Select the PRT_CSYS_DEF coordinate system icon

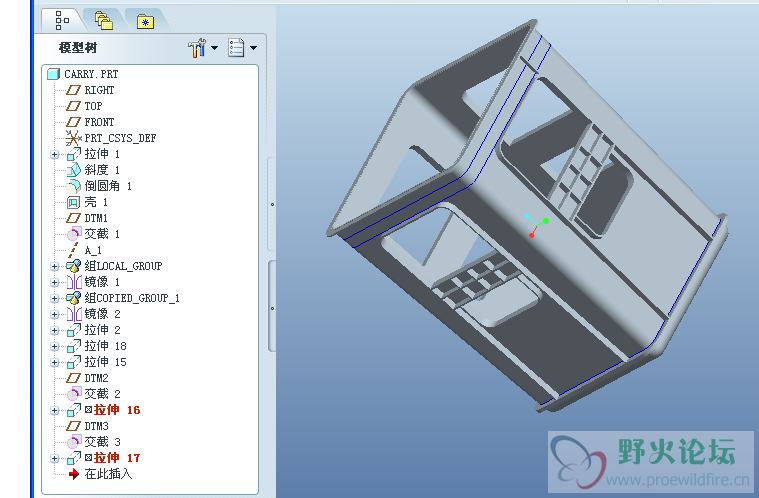pyautogui.click(x=73, y=138)
